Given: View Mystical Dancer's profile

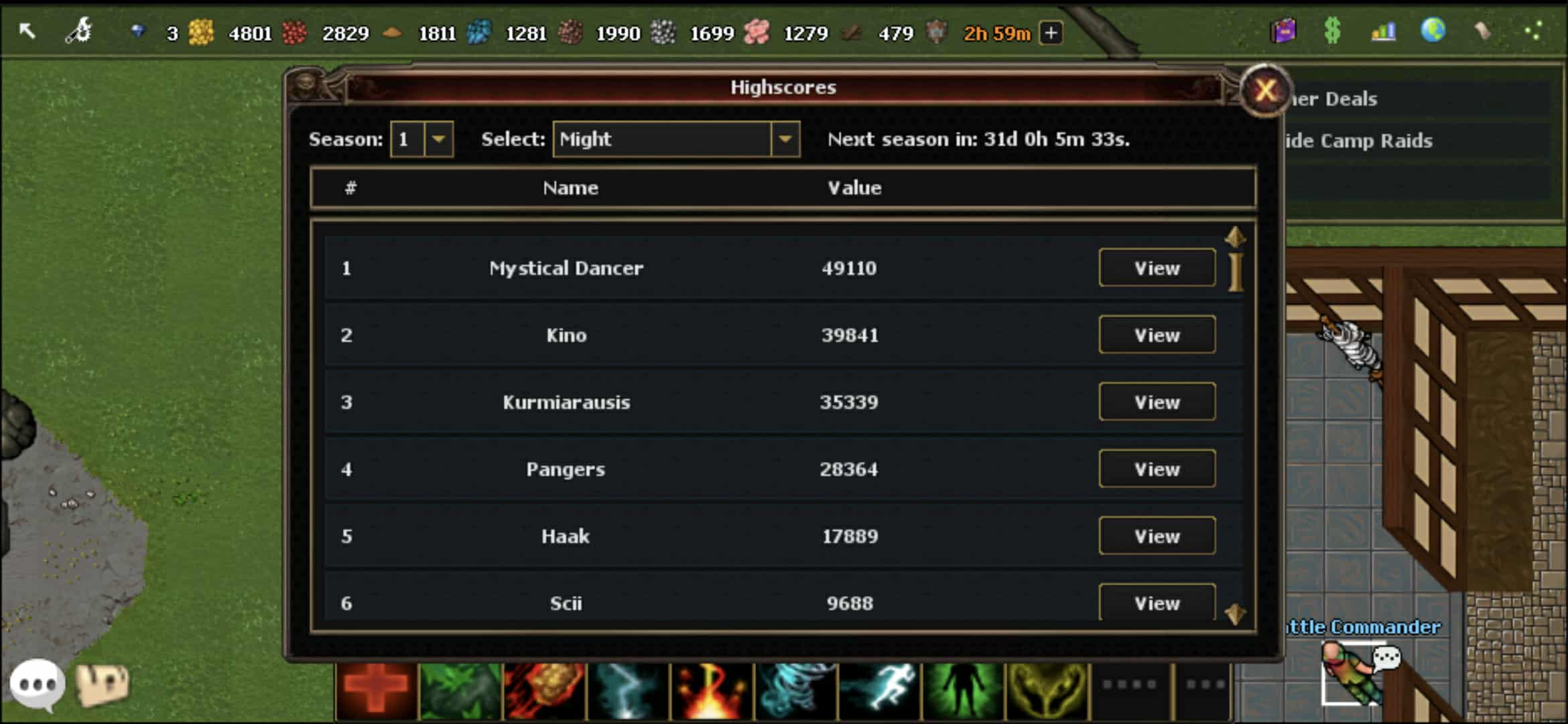Looking at the screenshot, I should 1157,268.
